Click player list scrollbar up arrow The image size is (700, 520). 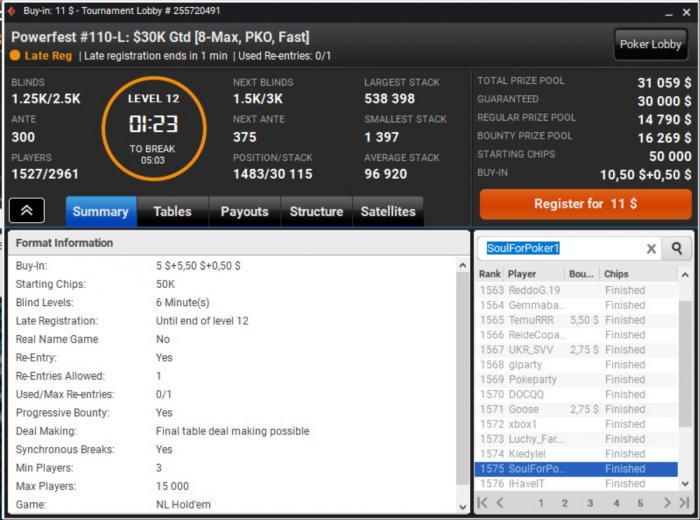(x=685, y=275)
